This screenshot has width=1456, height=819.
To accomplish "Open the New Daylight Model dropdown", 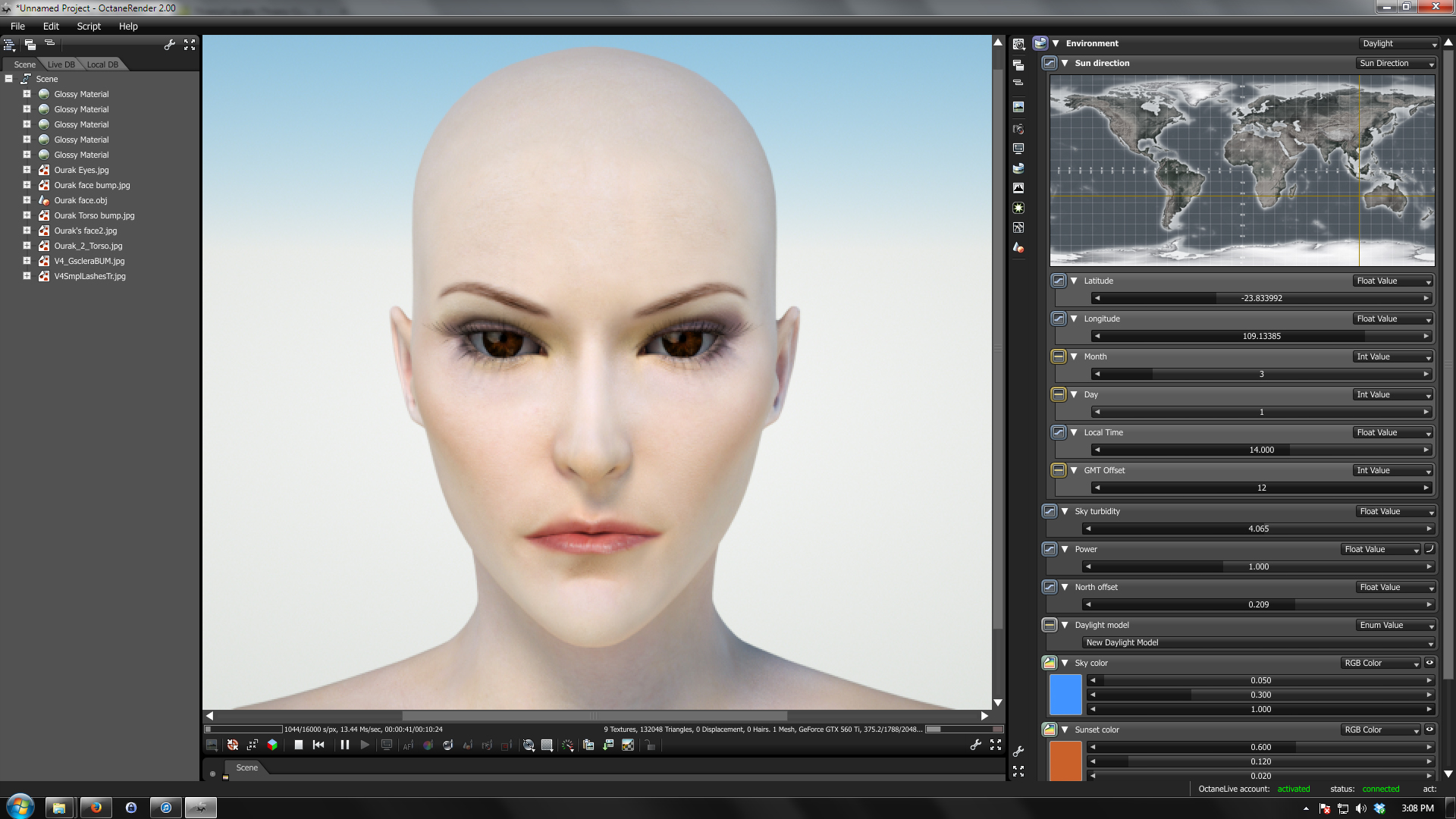I will click(x=1258, y=642).
